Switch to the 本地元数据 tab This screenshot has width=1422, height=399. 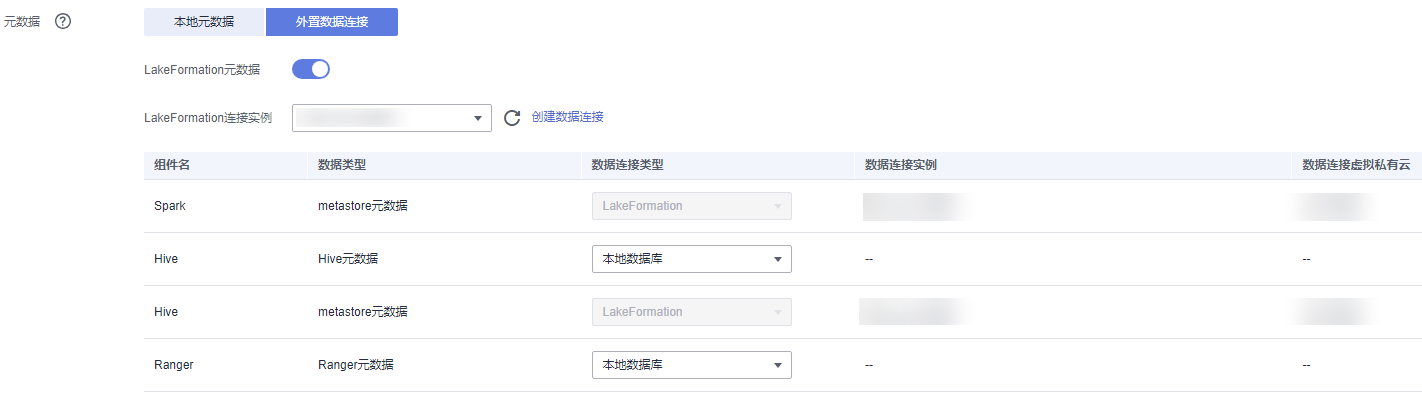point(204,21)
